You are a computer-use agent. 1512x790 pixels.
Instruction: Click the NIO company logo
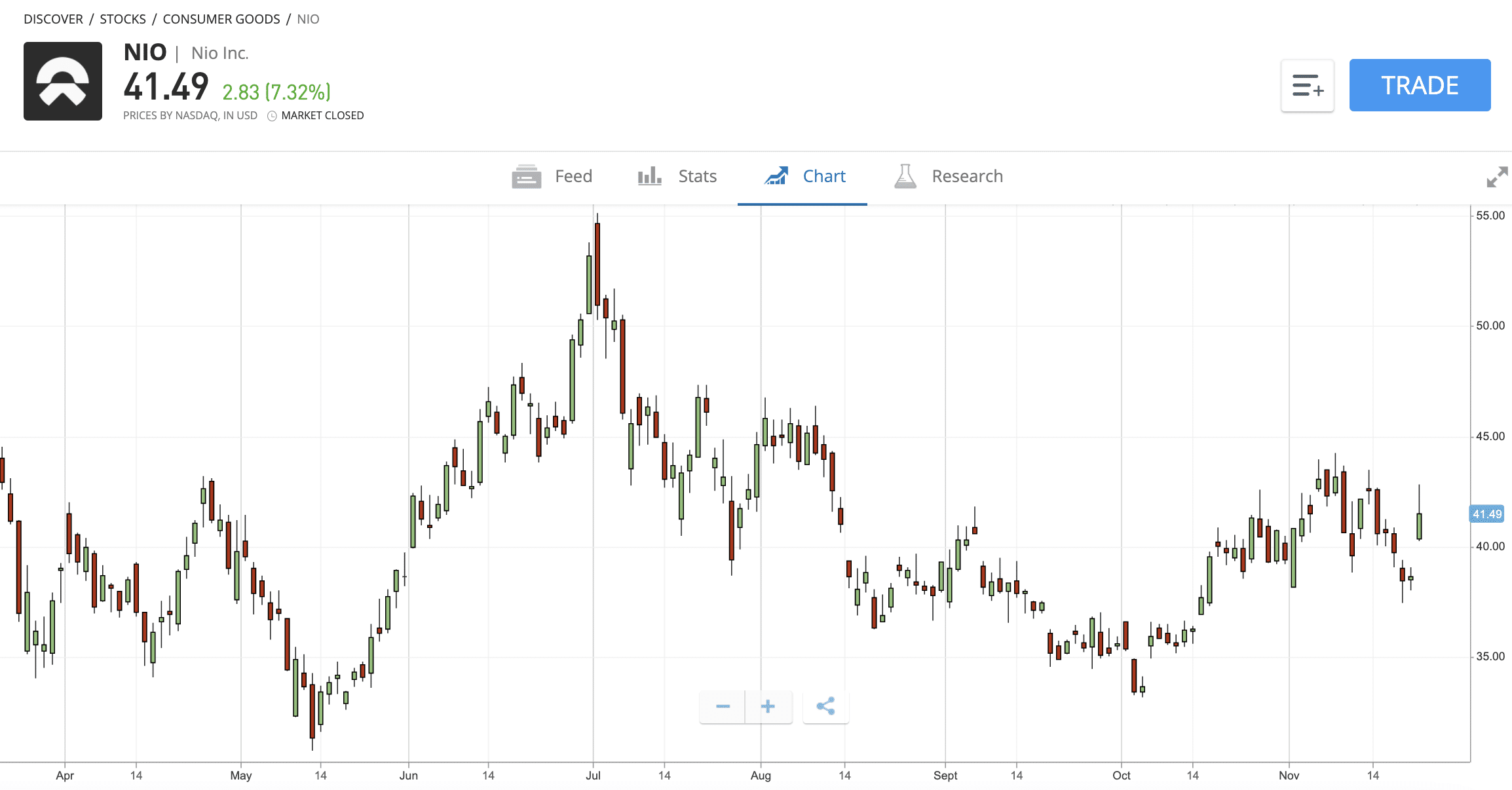pyautogui.click(x=63, y=81)
